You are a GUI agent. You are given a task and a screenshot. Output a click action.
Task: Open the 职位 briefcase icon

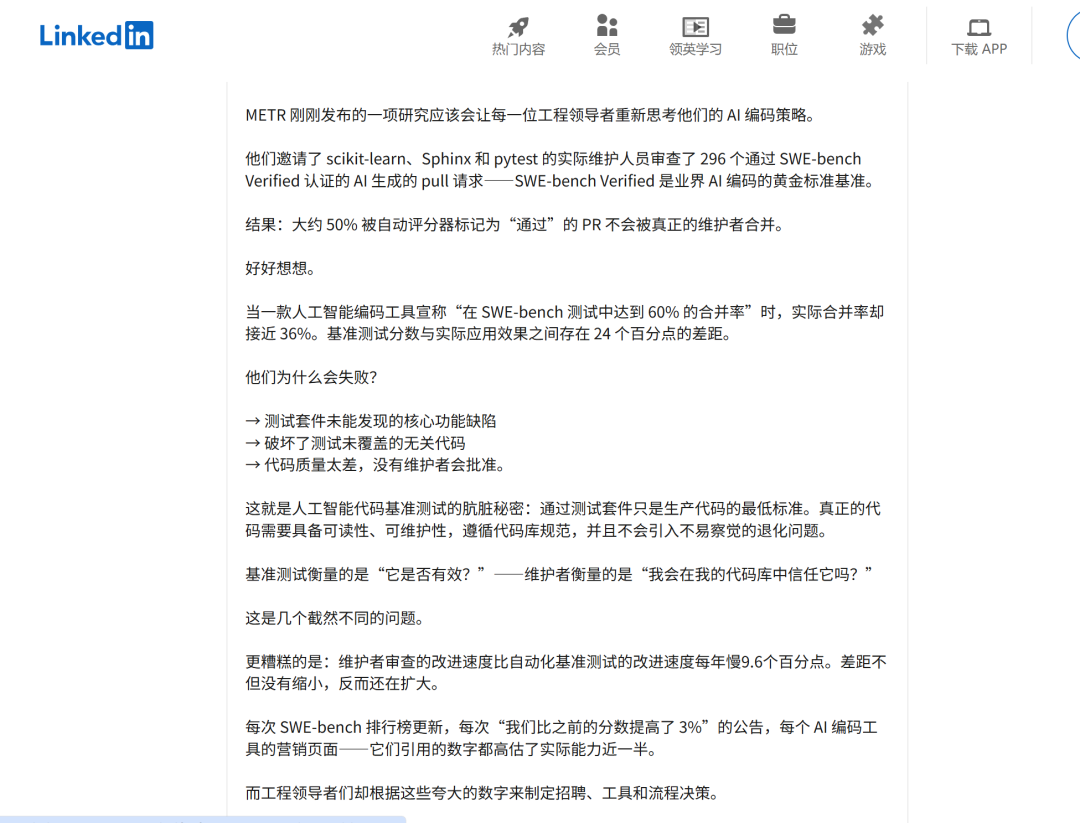[784, 25]
